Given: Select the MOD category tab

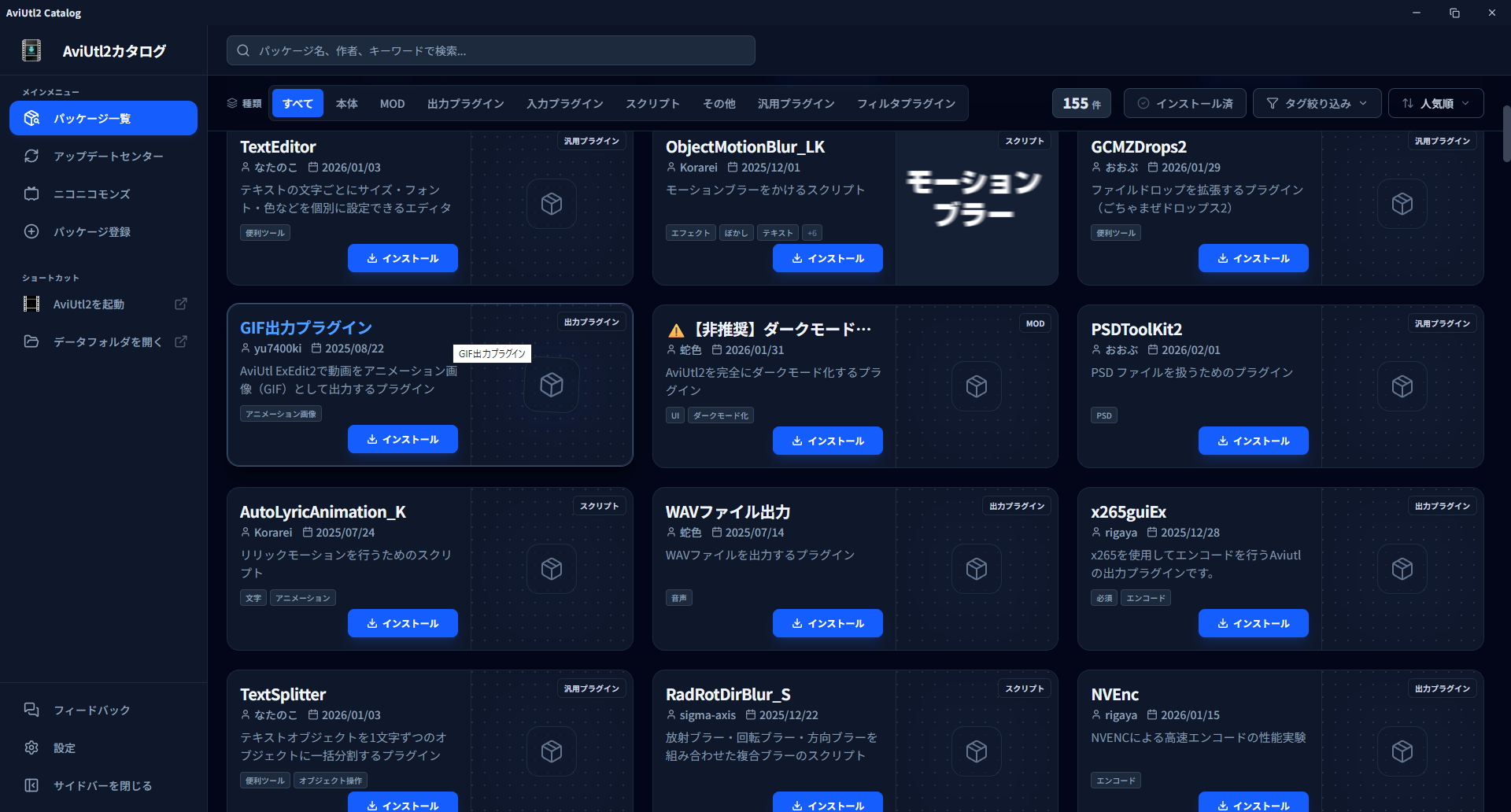Looking at the screenshot, I should click(x=392, y=103).
